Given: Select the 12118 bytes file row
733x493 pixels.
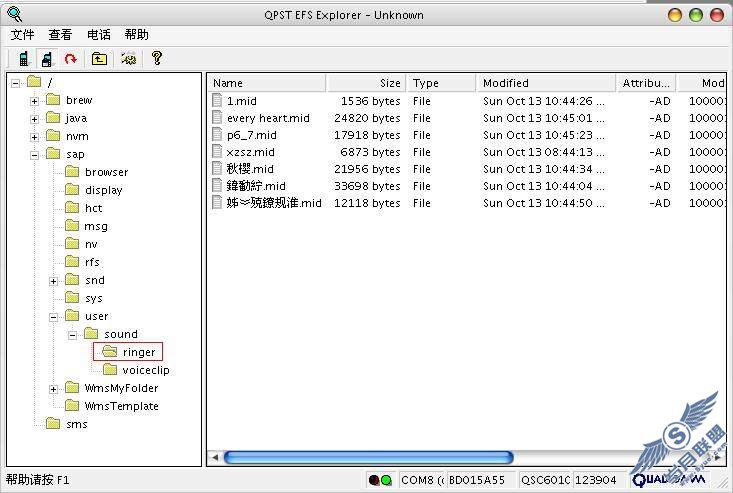Looking at the screenshot, I should tap(466, 203).
